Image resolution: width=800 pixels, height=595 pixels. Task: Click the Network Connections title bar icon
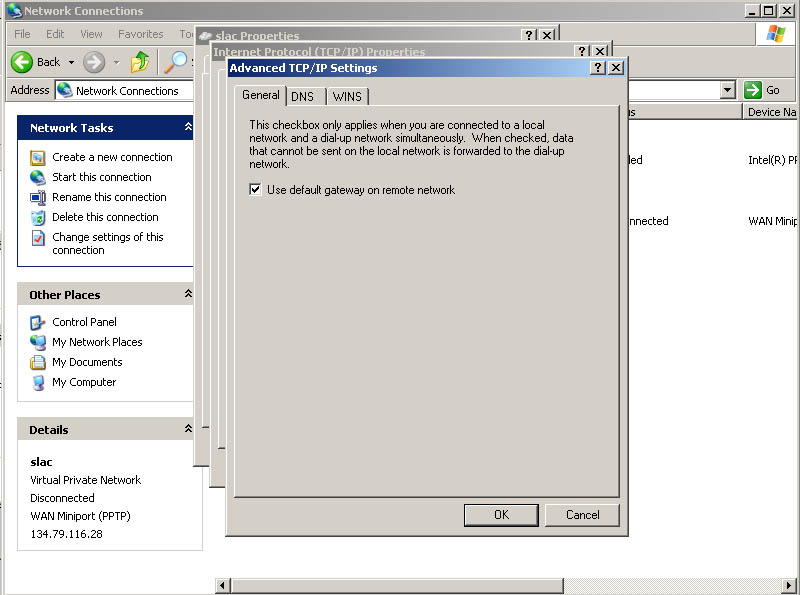pyautogui.click(x=14, y=11)
